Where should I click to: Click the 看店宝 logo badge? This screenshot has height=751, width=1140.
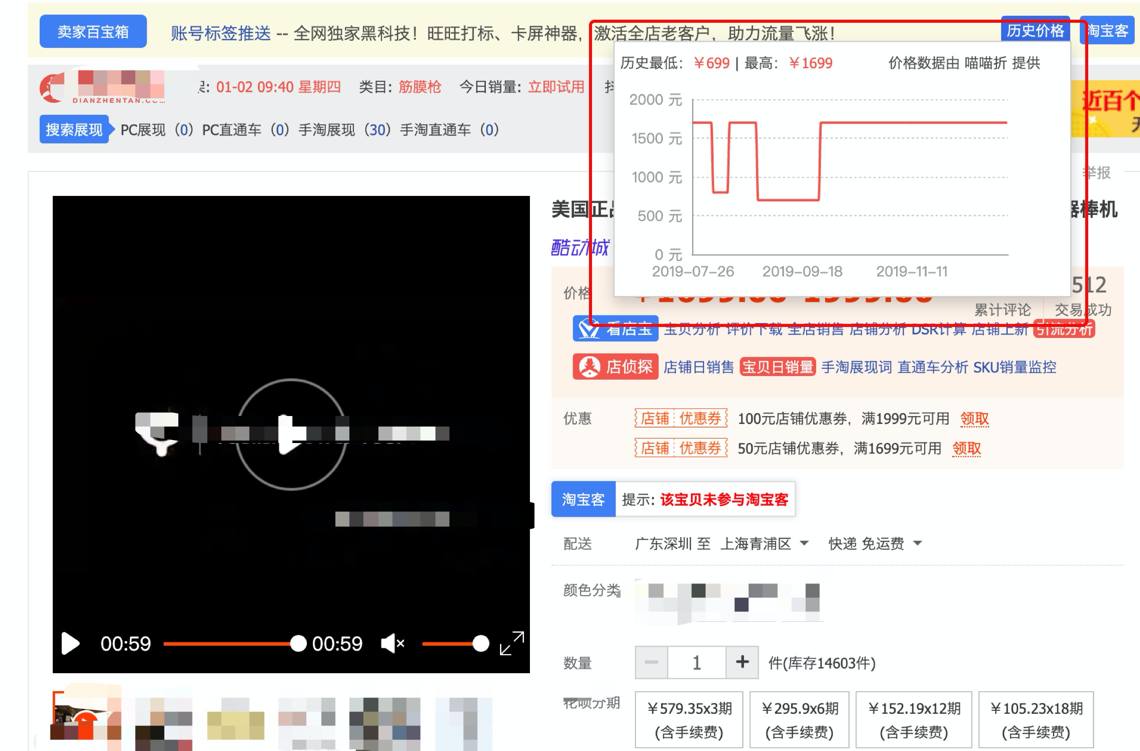tap(615, 329)
